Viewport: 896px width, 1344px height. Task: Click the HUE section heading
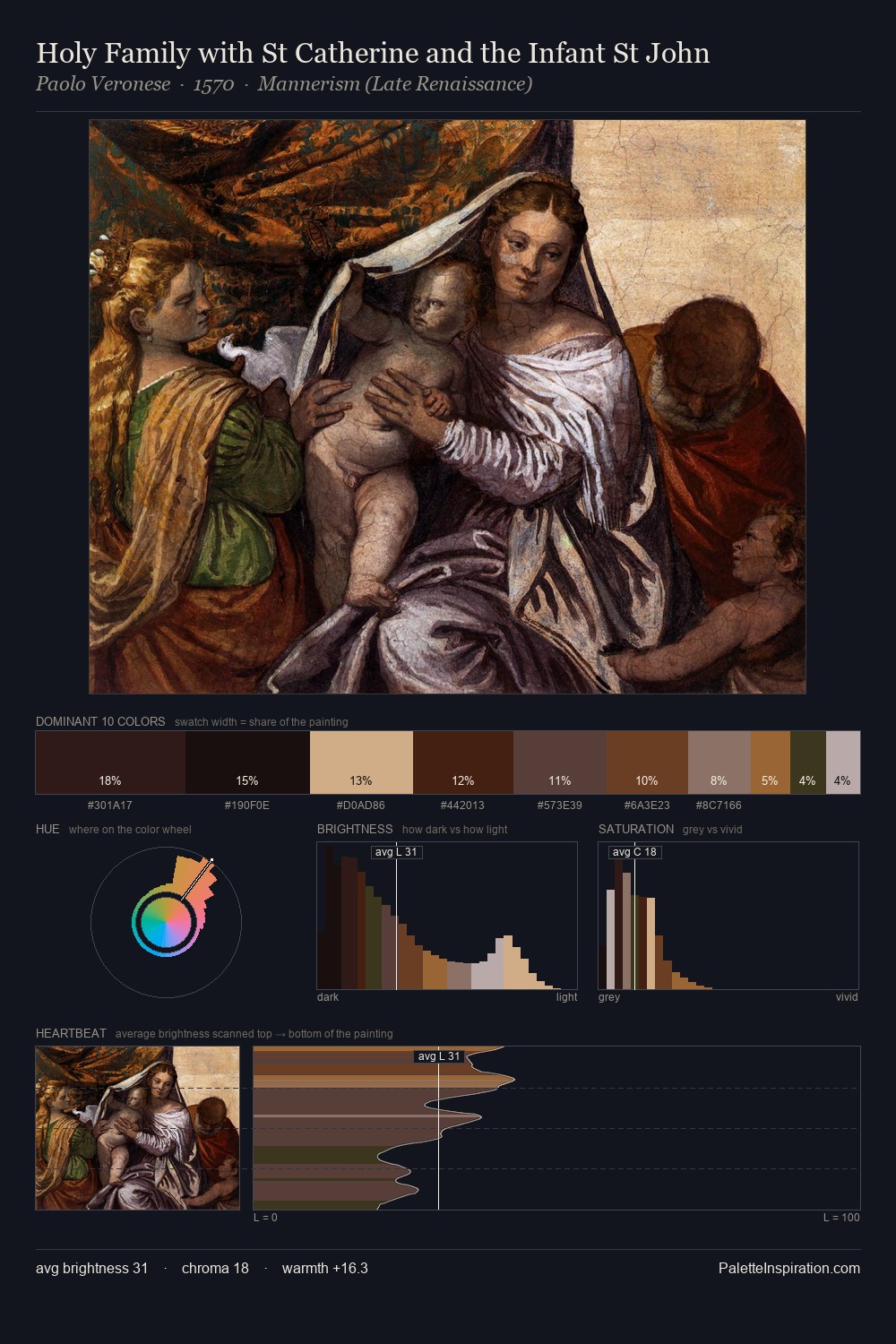(47, 829)
